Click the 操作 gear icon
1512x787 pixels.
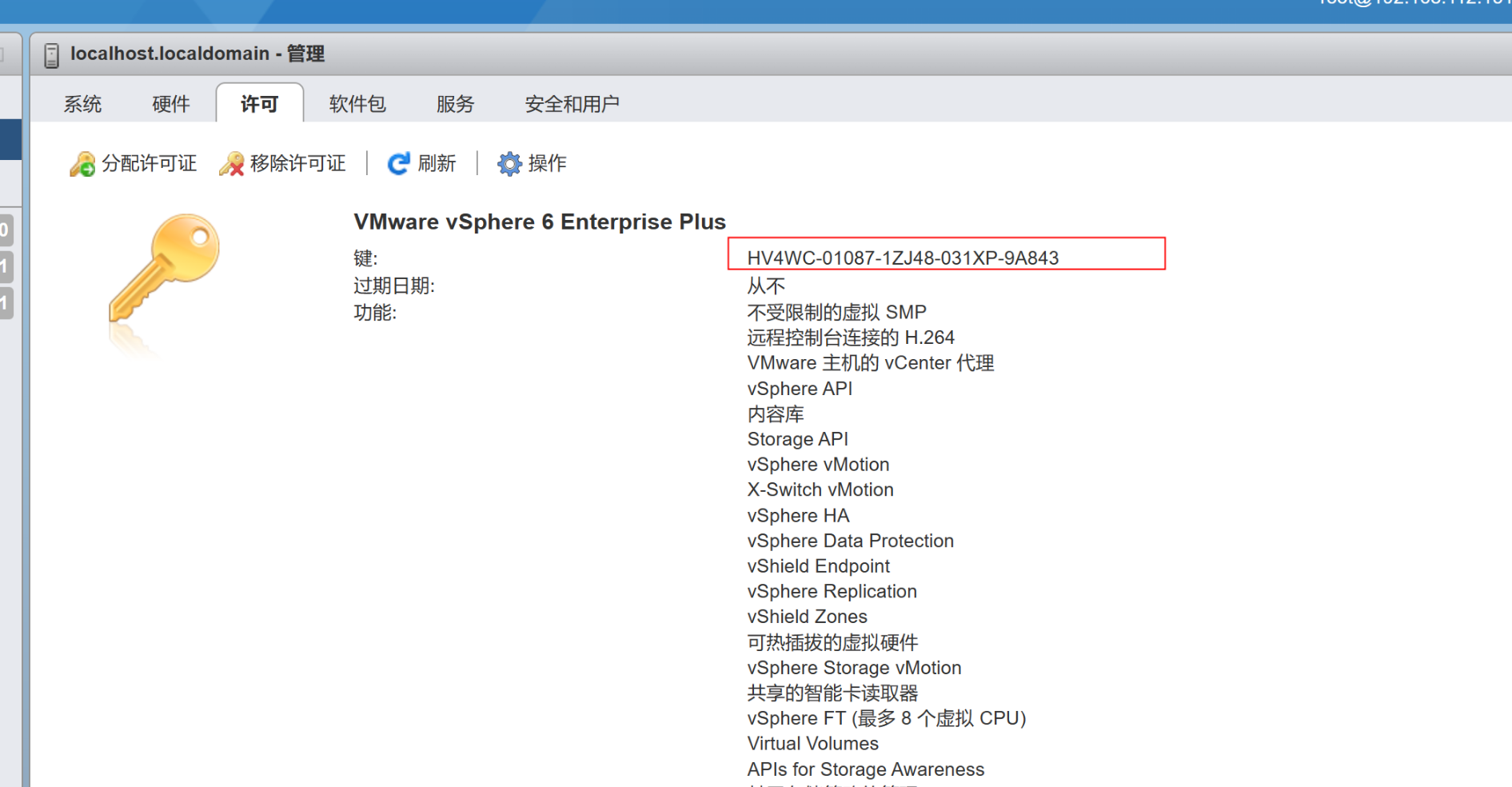(509, 164)
